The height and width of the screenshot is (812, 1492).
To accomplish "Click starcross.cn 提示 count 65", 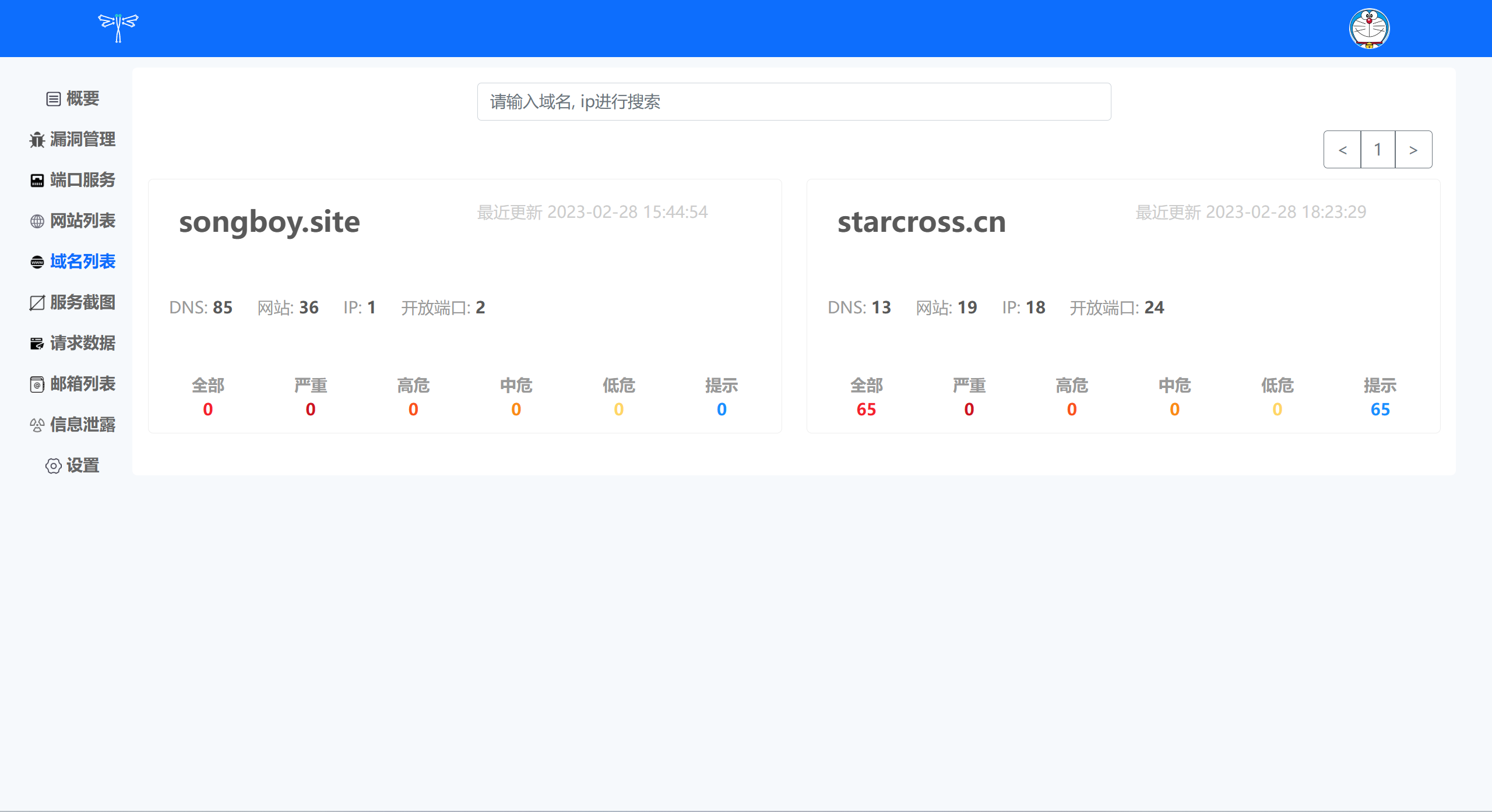I will (x=1380, y=409).
